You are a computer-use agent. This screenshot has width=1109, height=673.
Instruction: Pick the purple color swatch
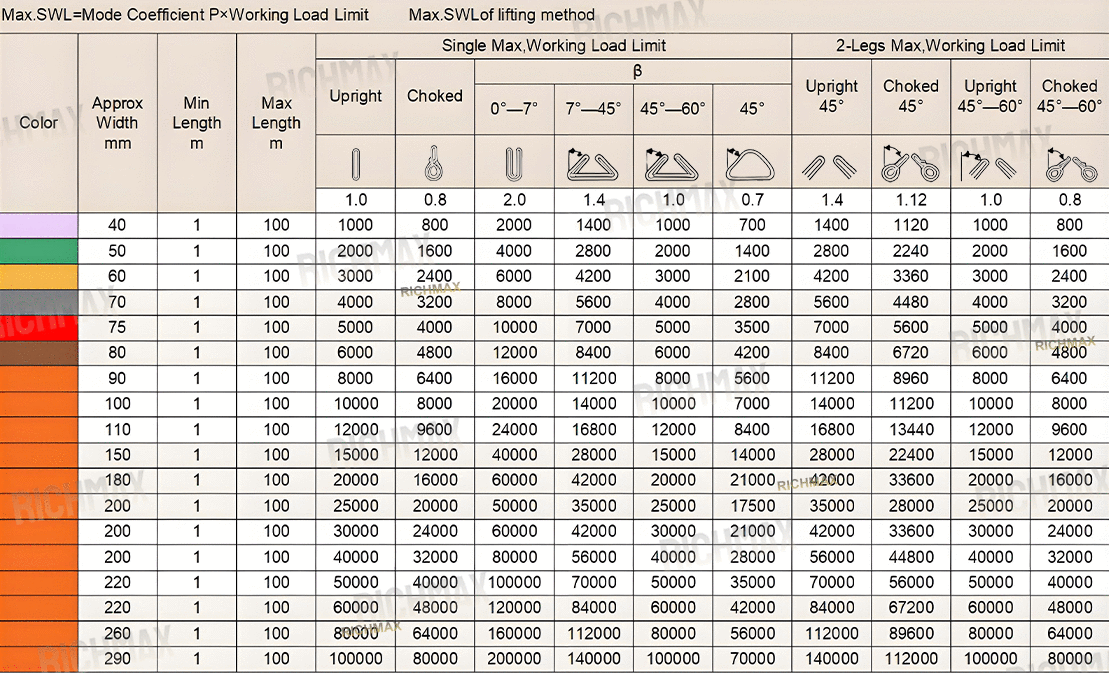pyautogui.click(x=39, y=226)
